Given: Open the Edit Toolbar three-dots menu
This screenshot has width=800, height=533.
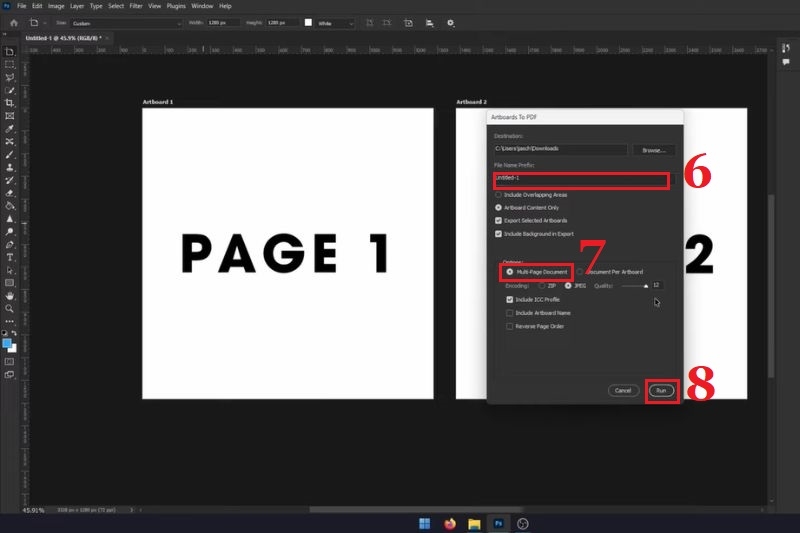Looking at the screenshot, I should (x=9, y=321).
